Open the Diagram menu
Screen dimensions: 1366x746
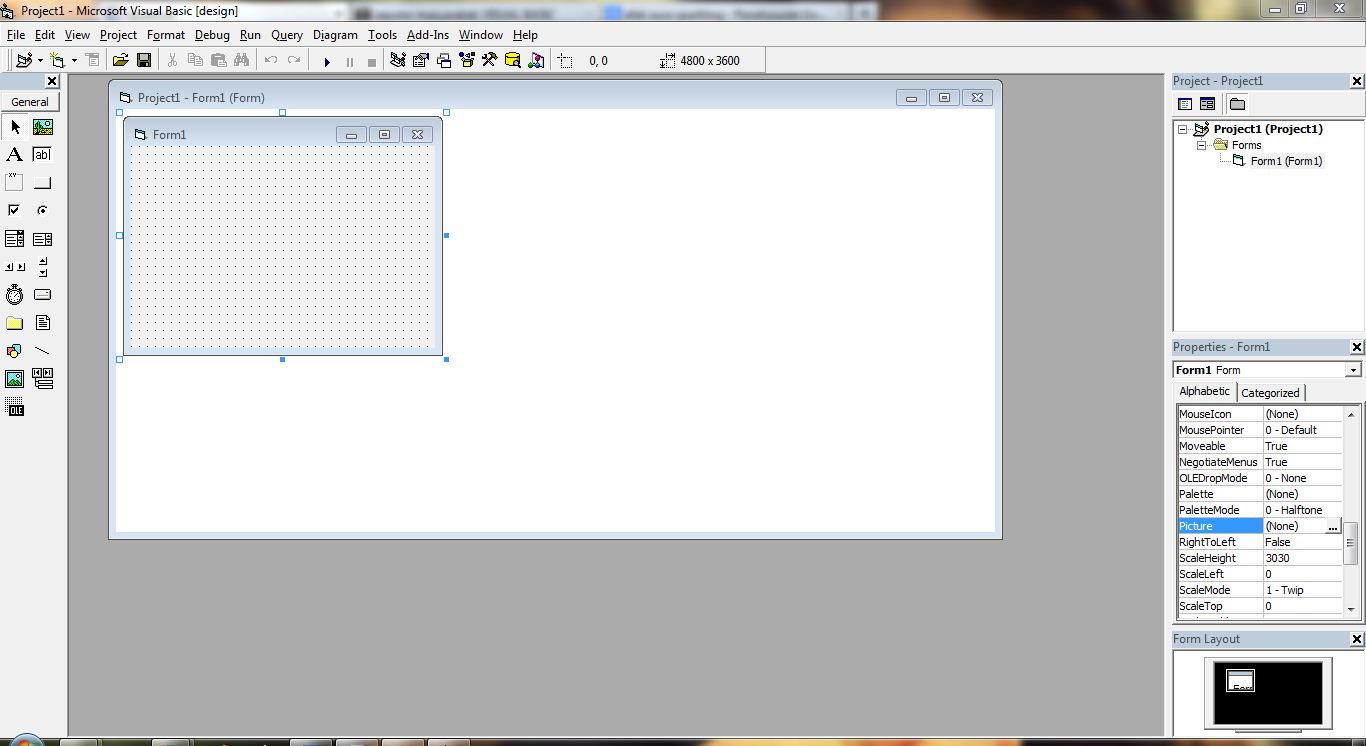click(335, 35)
